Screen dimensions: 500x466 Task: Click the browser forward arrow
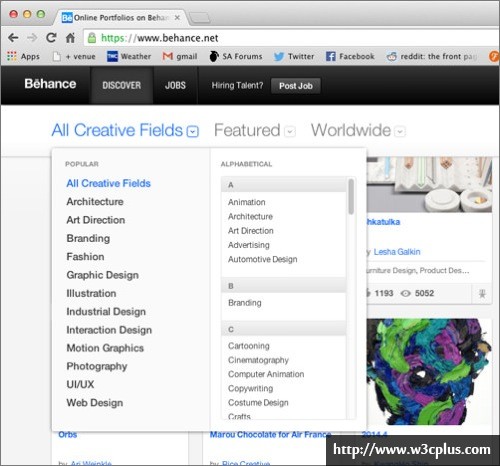pos(32,38)
